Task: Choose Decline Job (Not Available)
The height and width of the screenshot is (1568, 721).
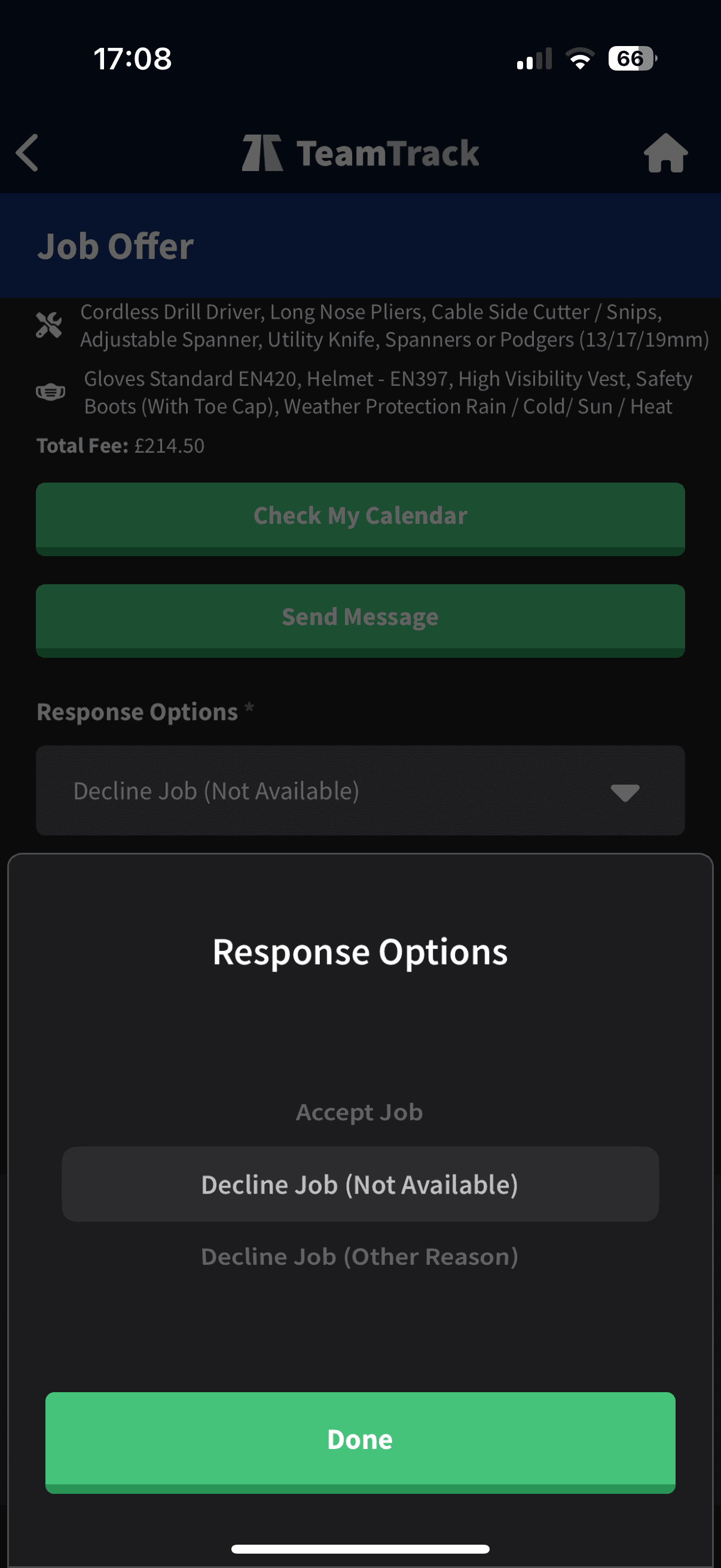Action: tap(359, 1185)
